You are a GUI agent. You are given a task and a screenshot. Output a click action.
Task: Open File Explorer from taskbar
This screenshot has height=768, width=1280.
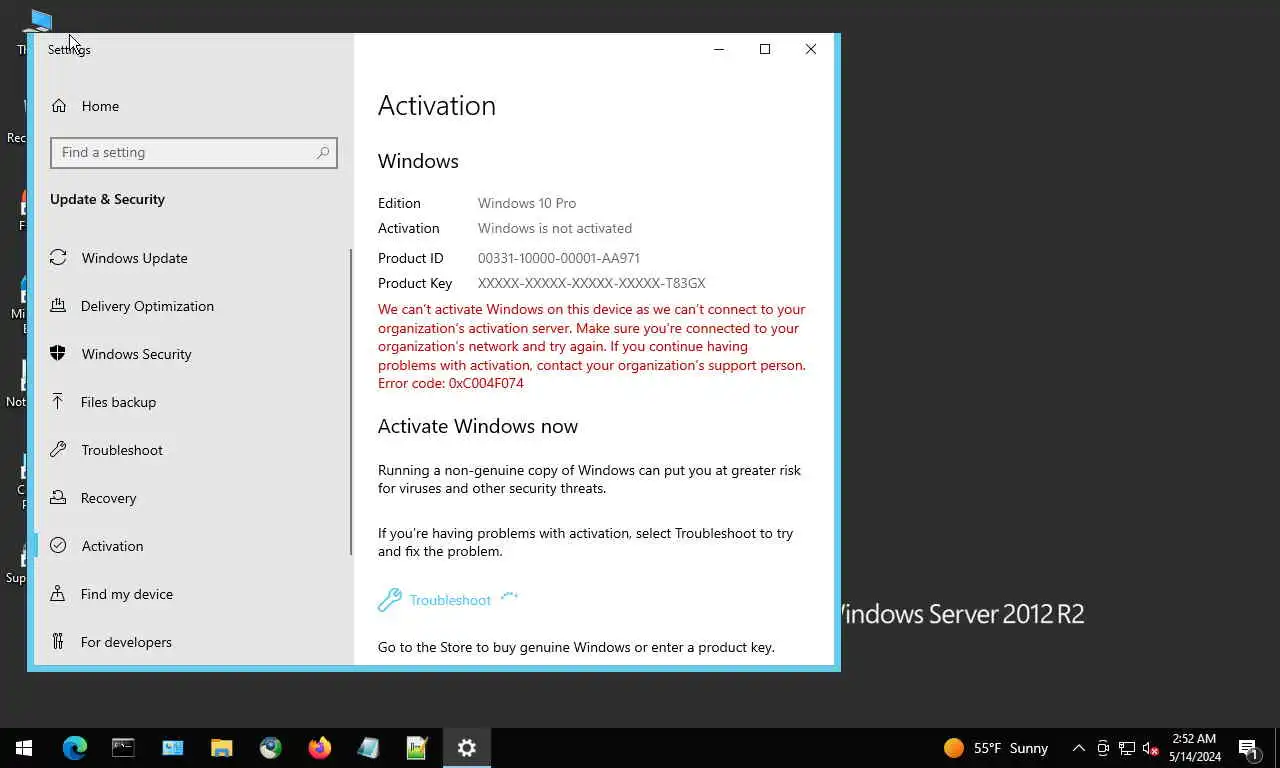[x=221, y=748]
